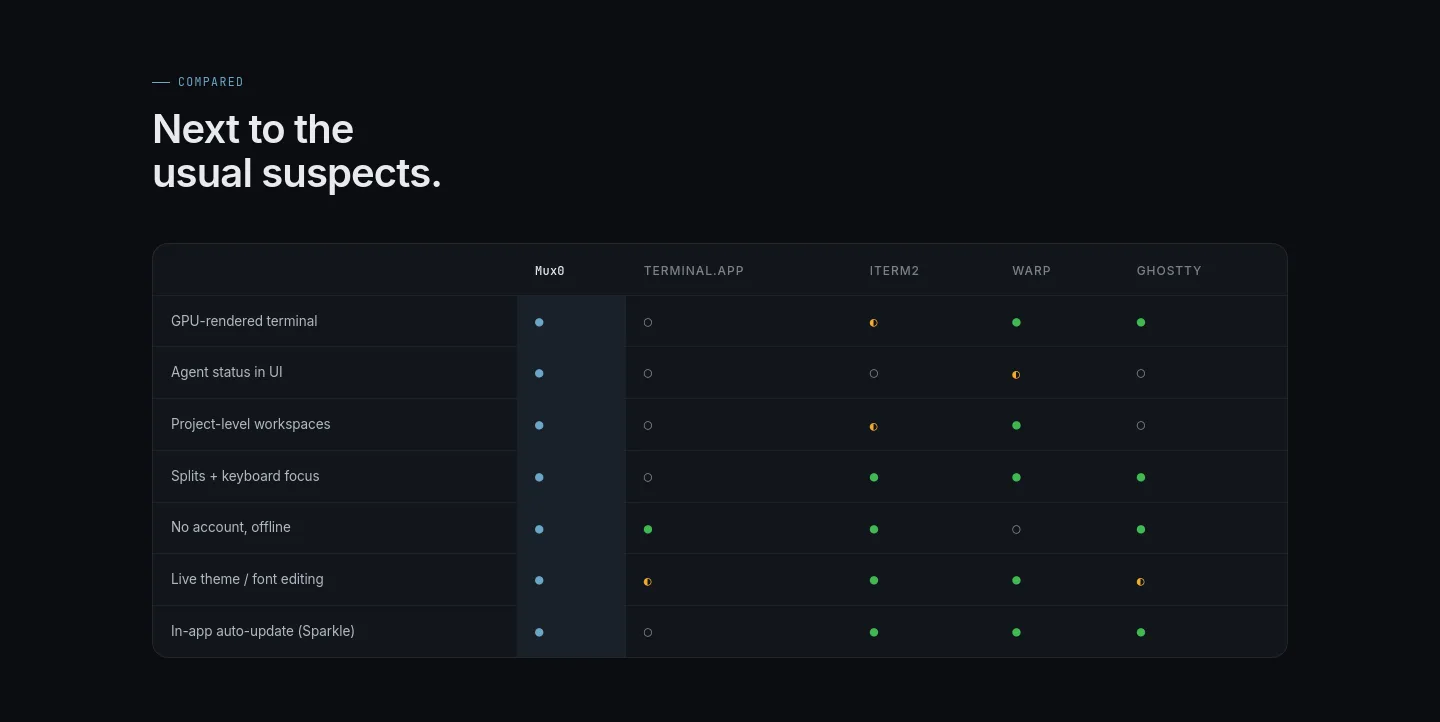The width and height of the screenshot is (1440, 722).
Task: Click the 'Splits + keyboard focus' row label
Action: tap(245, 476)
